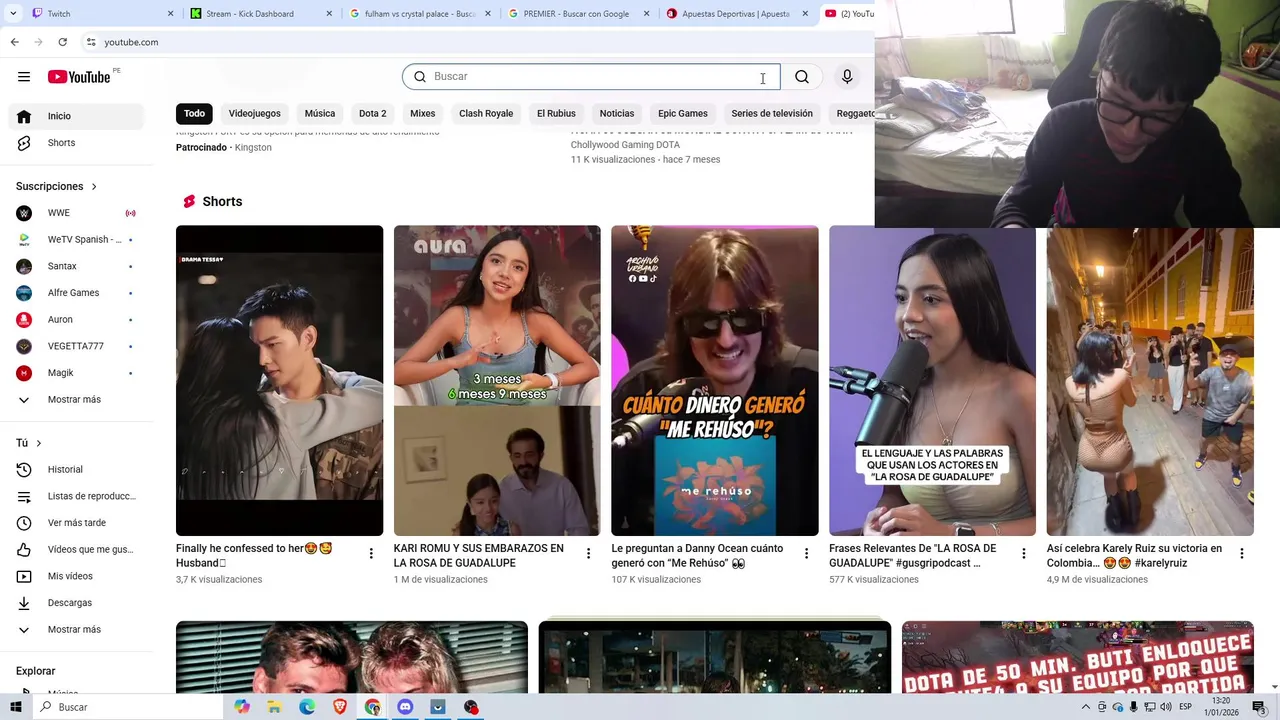Switch to Apuestas Deportivas tab
The width and height of the screenshot is (1280, 720).
pyautogui.click(x=736, y=14)
